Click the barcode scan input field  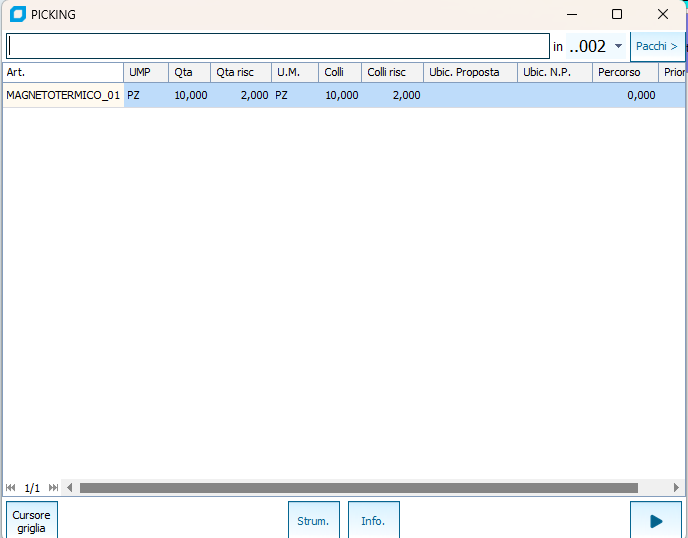point(278,46)
